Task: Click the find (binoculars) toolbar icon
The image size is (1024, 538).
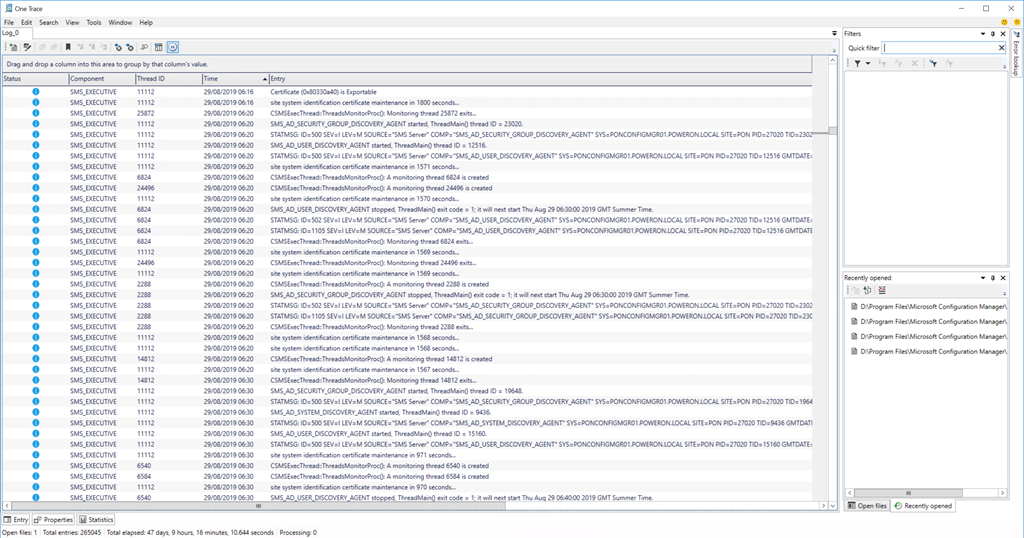Action: tap(144, 46)
